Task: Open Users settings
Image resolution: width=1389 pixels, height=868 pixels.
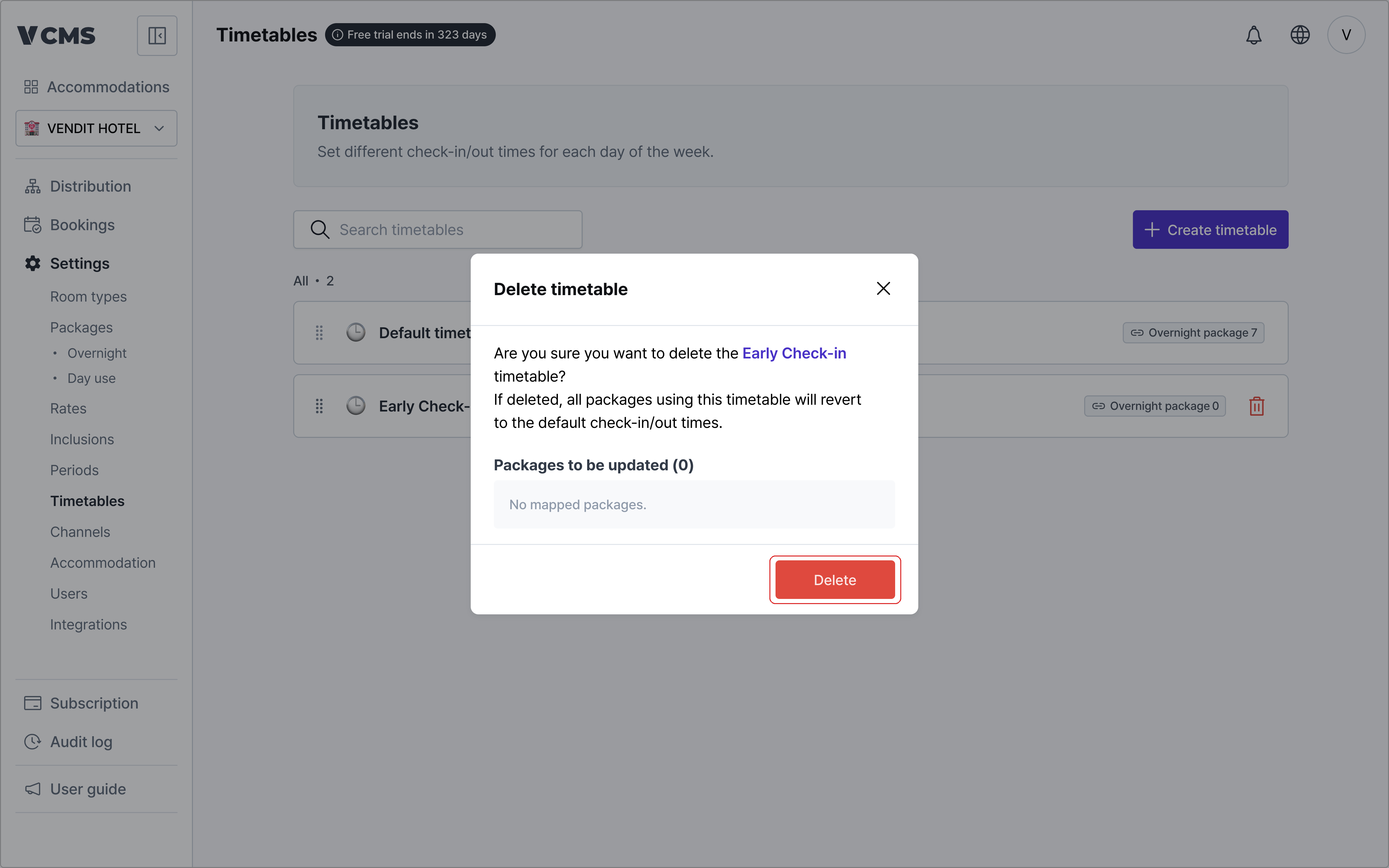Action: click(x=69, y=593)
